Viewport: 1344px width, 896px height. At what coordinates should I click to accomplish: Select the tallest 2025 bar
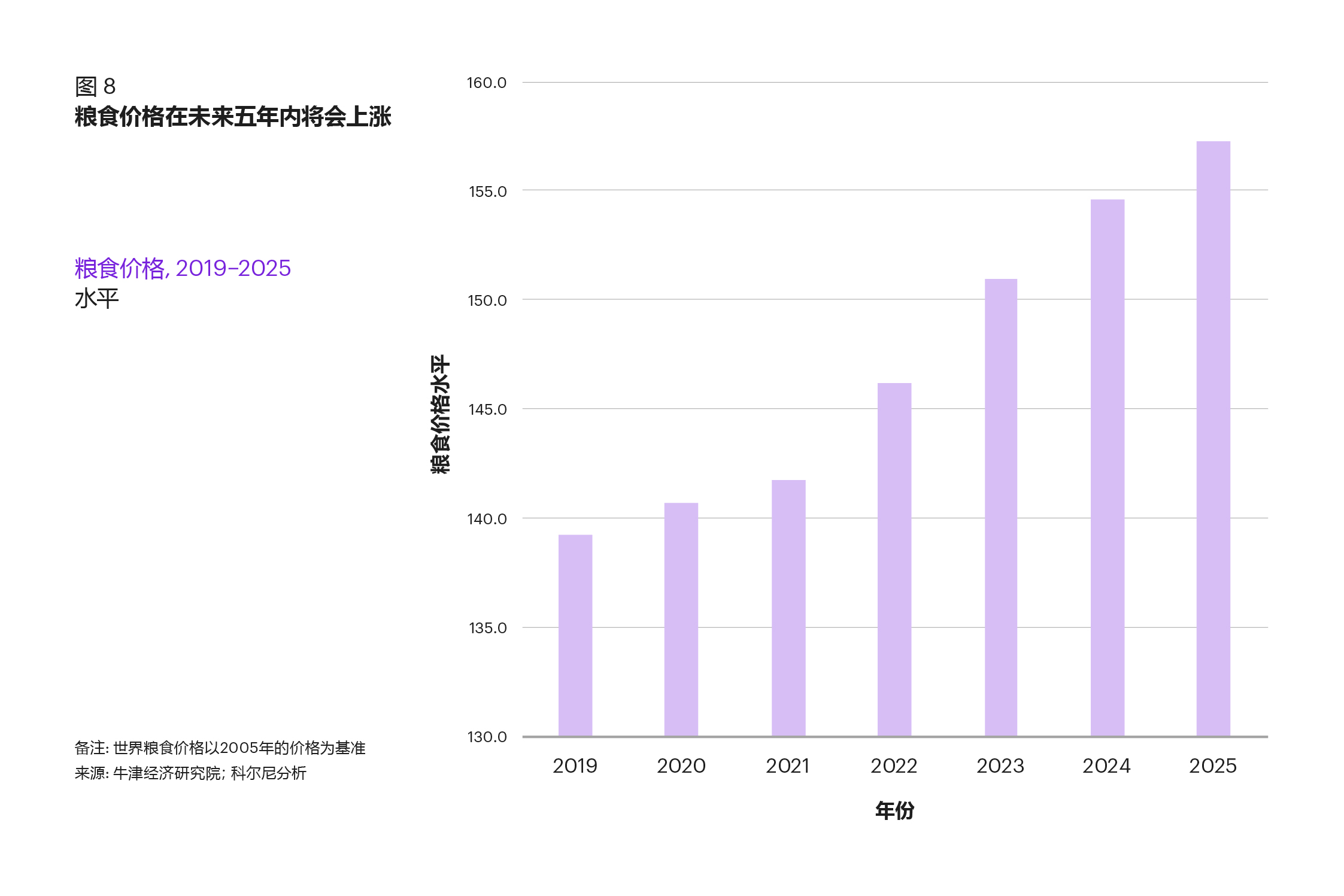[1213, 443]
